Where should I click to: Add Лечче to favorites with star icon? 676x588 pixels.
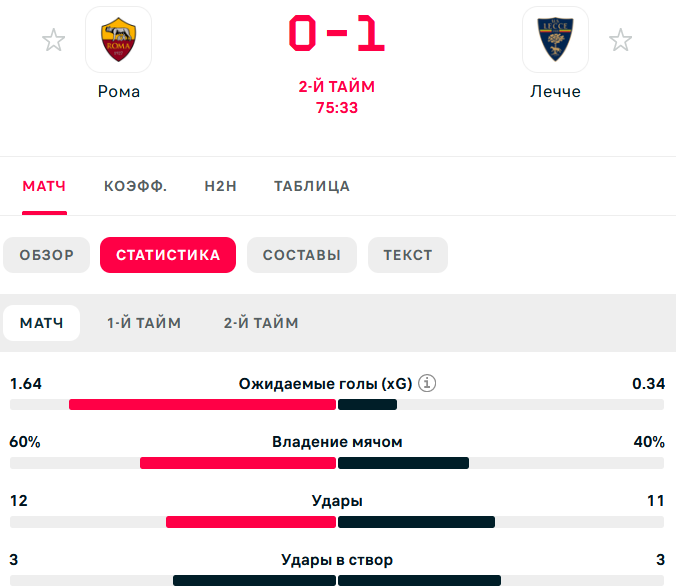click(x=620, y=40)
